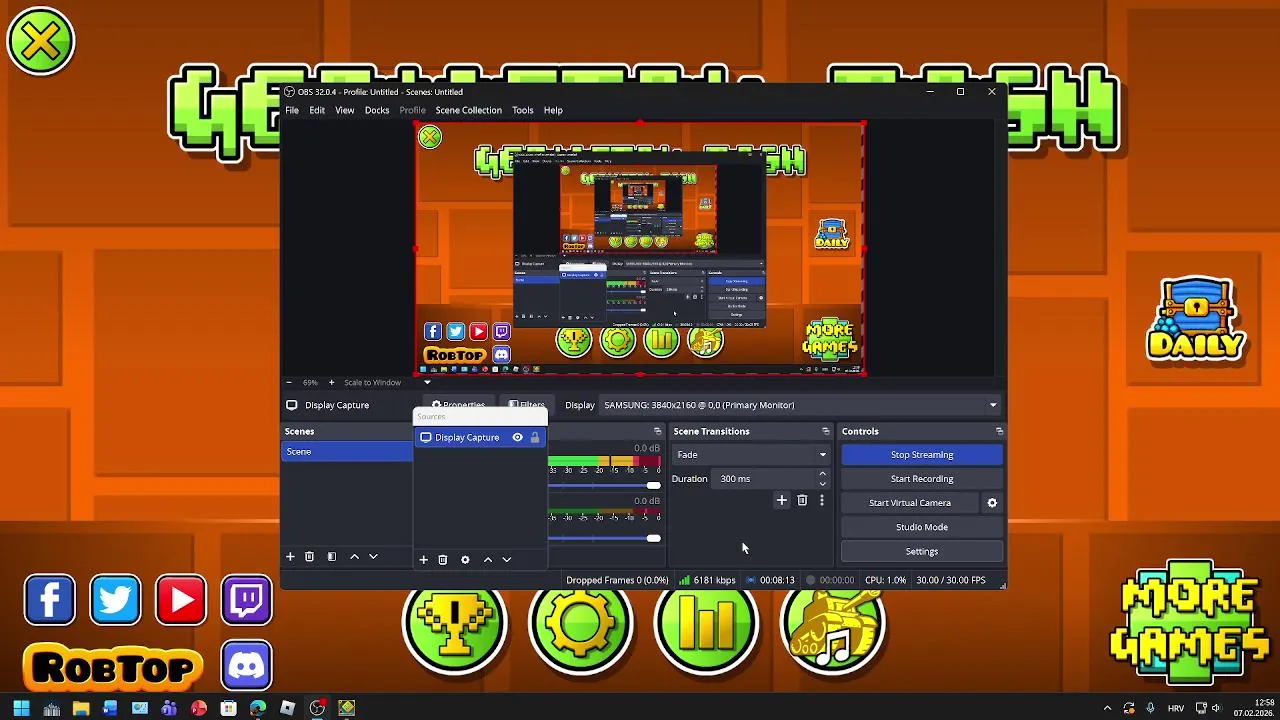Move source up in Sources toolbar

coord(488,560)
